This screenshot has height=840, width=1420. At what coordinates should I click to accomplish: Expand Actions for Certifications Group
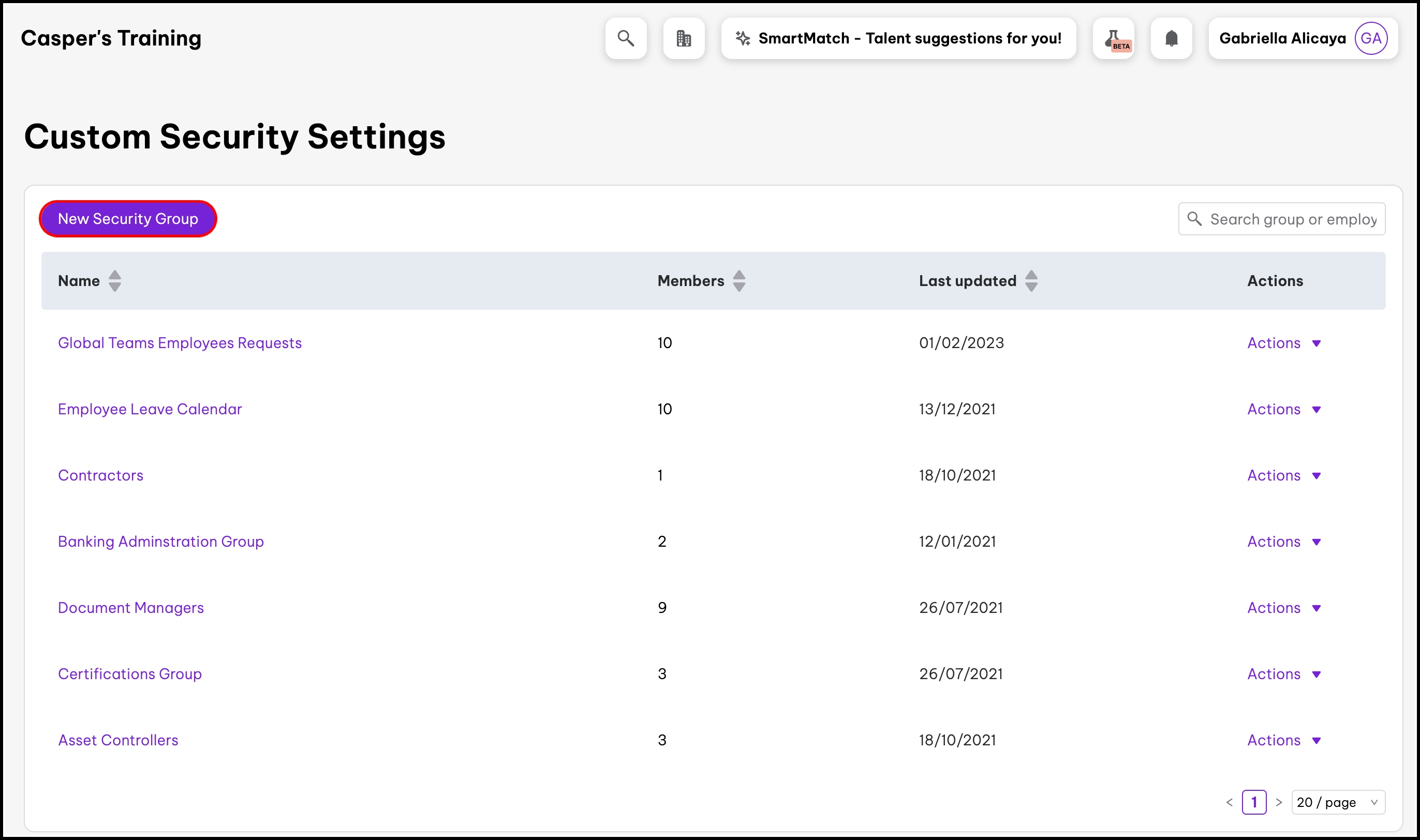[x=1283, y=674]
